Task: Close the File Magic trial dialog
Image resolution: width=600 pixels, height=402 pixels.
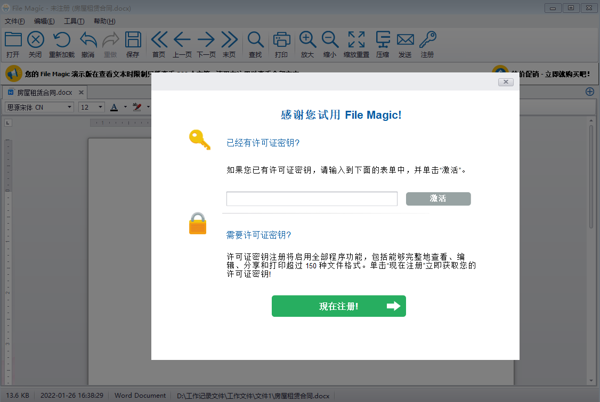Action: (x=506, y=82)
